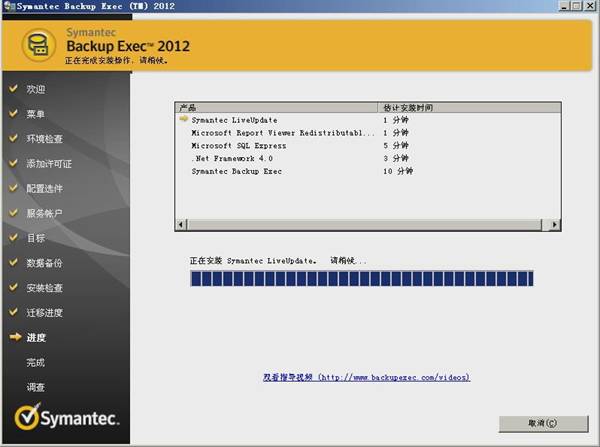The width and height of the screenshot is (600, 447).
Task: Click the yellow arrow beside Symantec LiveUpdate
Action: 183,119
